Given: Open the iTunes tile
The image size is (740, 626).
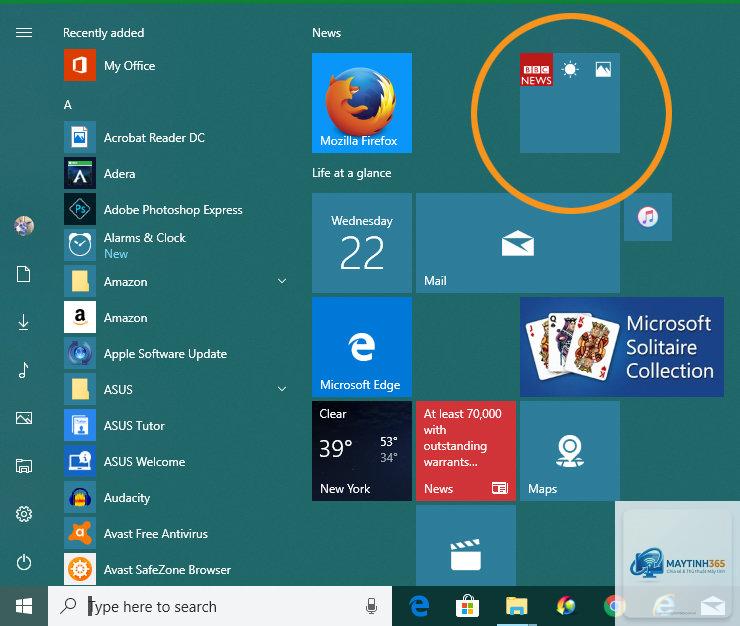Looking at the screenshot, I should (648, 217).
